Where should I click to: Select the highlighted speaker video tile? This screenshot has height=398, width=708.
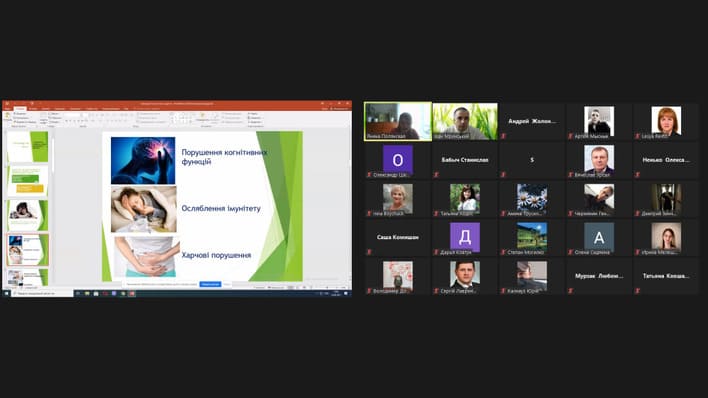click(398, 122)
